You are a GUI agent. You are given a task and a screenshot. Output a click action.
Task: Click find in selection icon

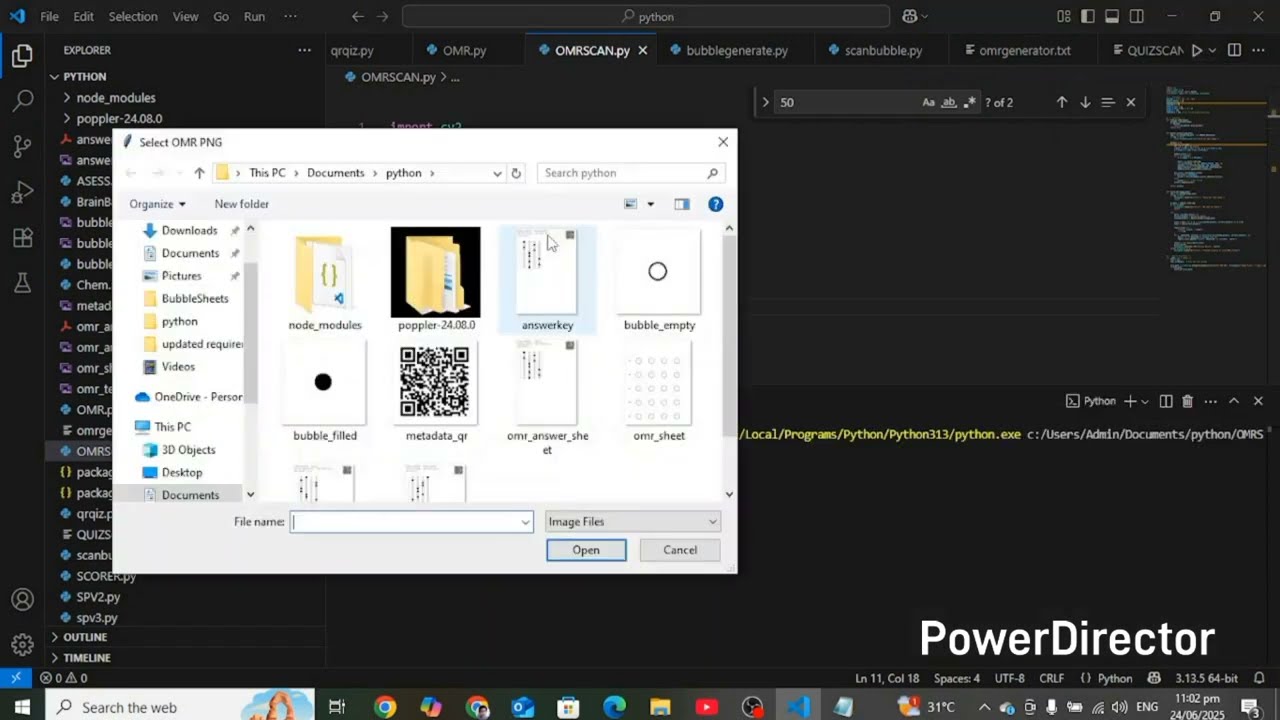[x=1108, y=102]
